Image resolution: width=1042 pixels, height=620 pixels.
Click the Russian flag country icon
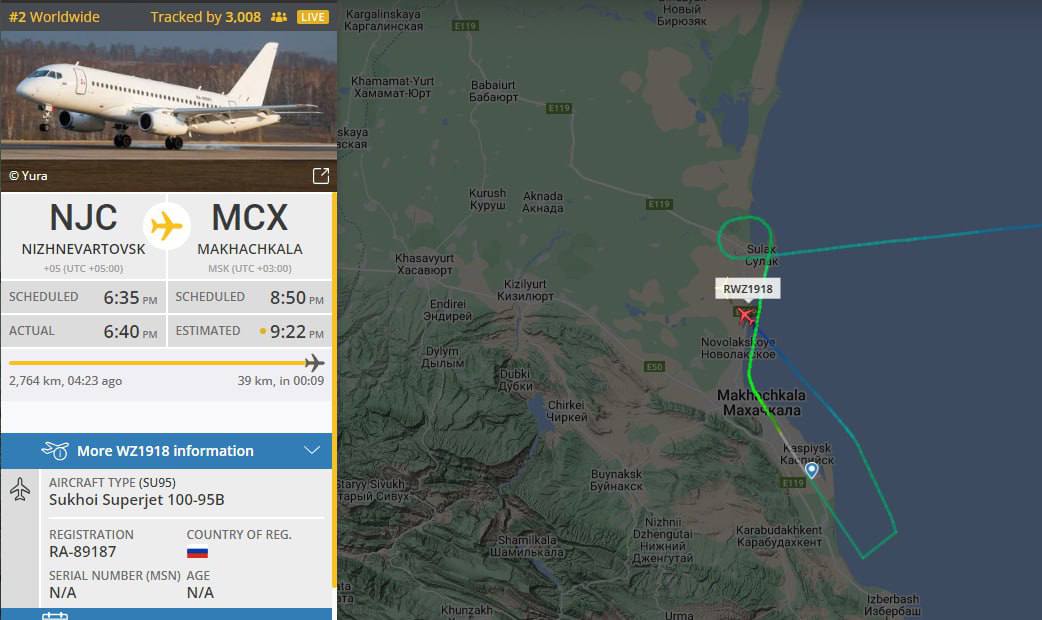coord(197,552)
